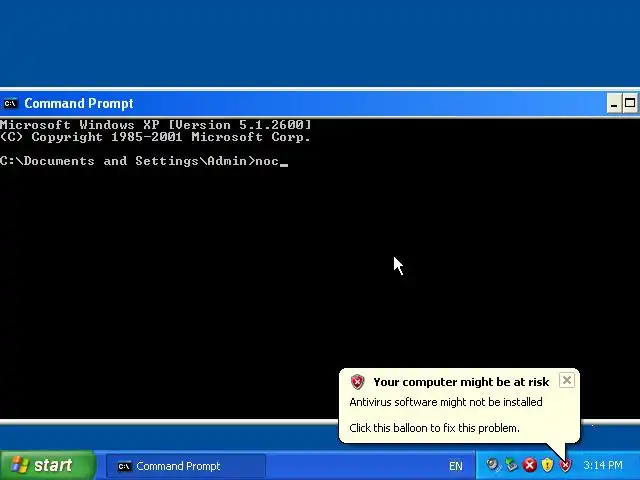
Task: Click the 3:14 PM system clock
Action: tap(603, 465)
